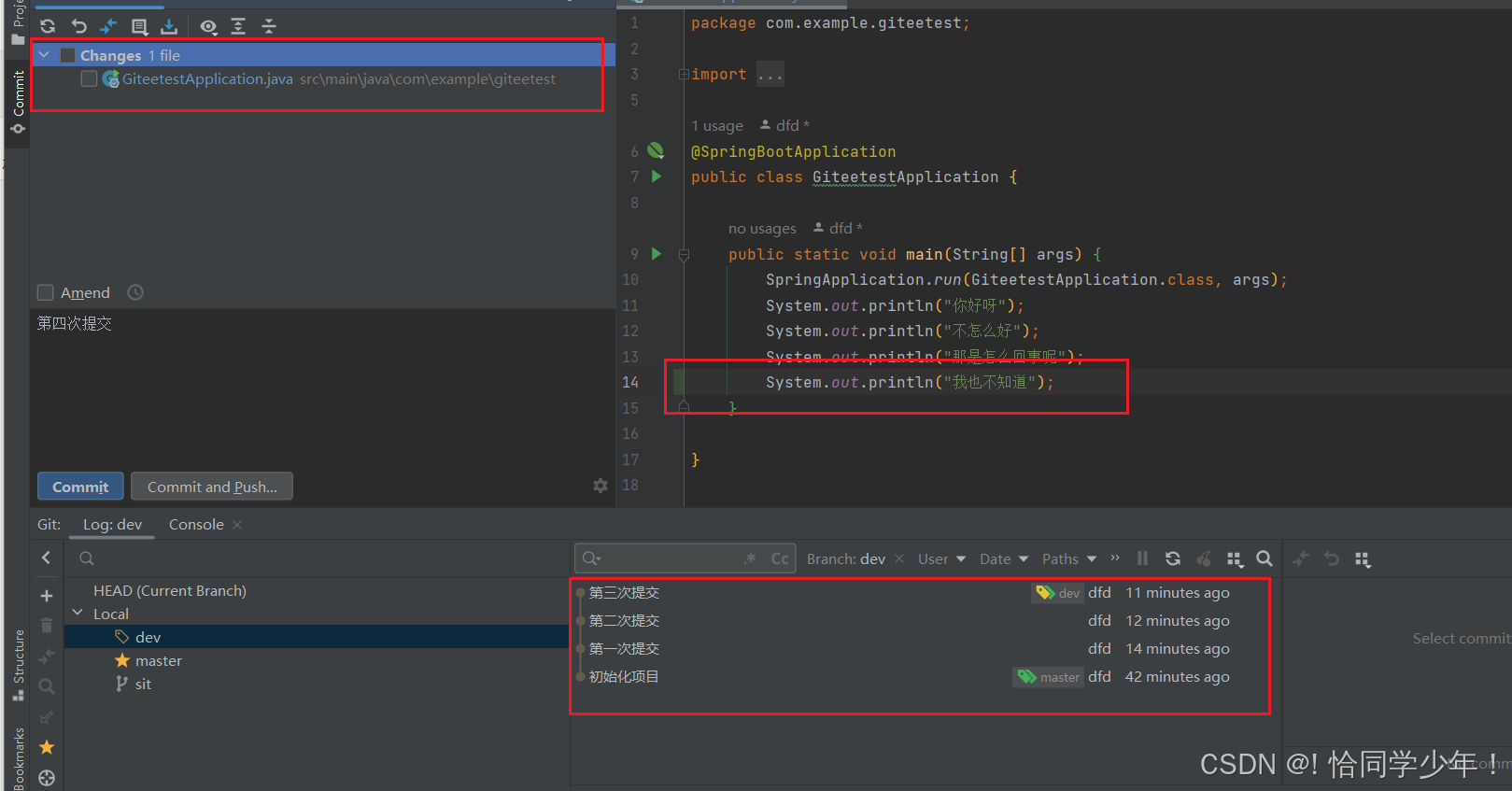Toggle match case Cc in log search
Image resolution: width=1512 pixels, height=791 pixels.
780,558
